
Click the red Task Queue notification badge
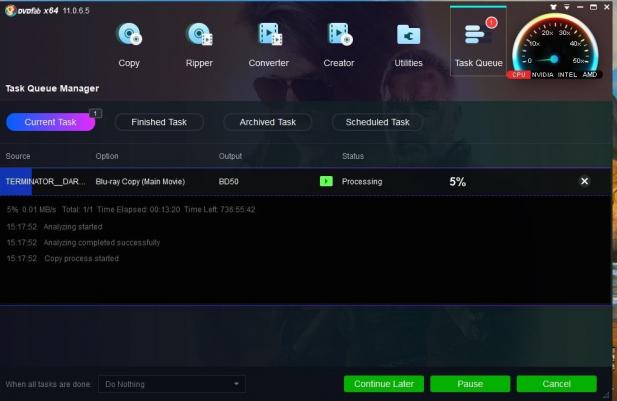[x=491, y=22]
